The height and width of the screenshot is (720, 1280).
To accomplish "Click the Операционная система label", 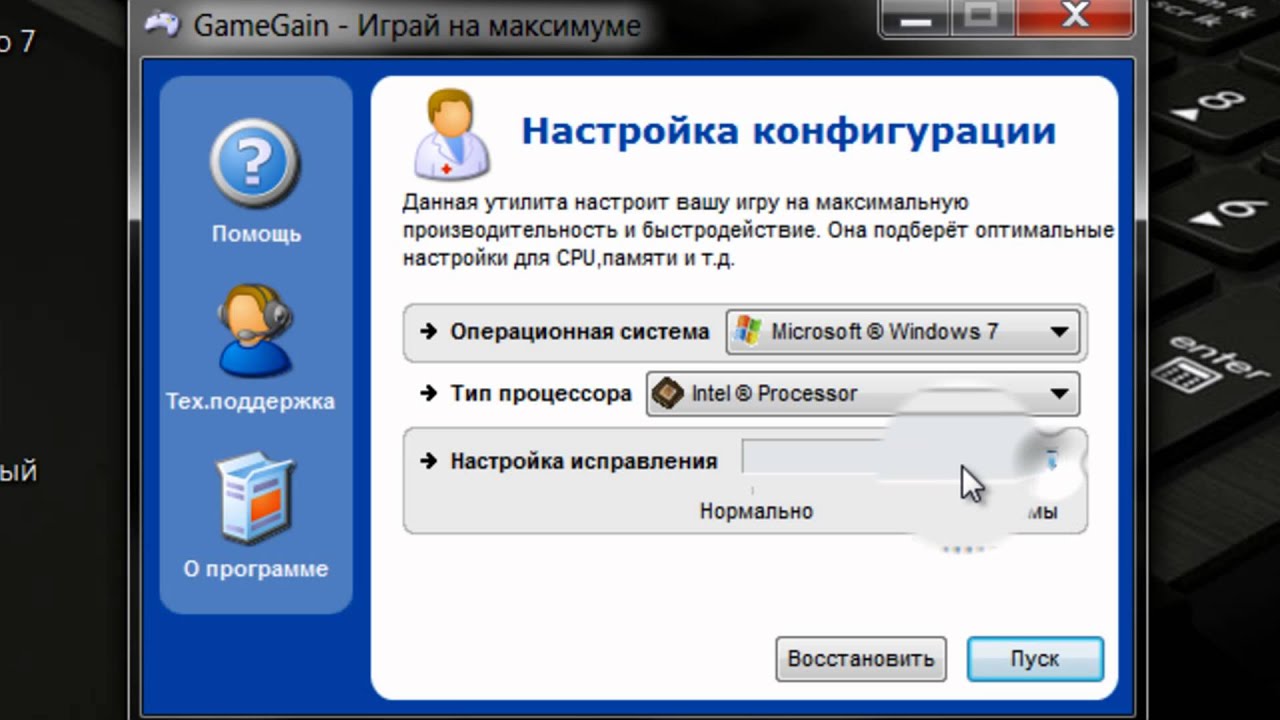I will 579,332.
